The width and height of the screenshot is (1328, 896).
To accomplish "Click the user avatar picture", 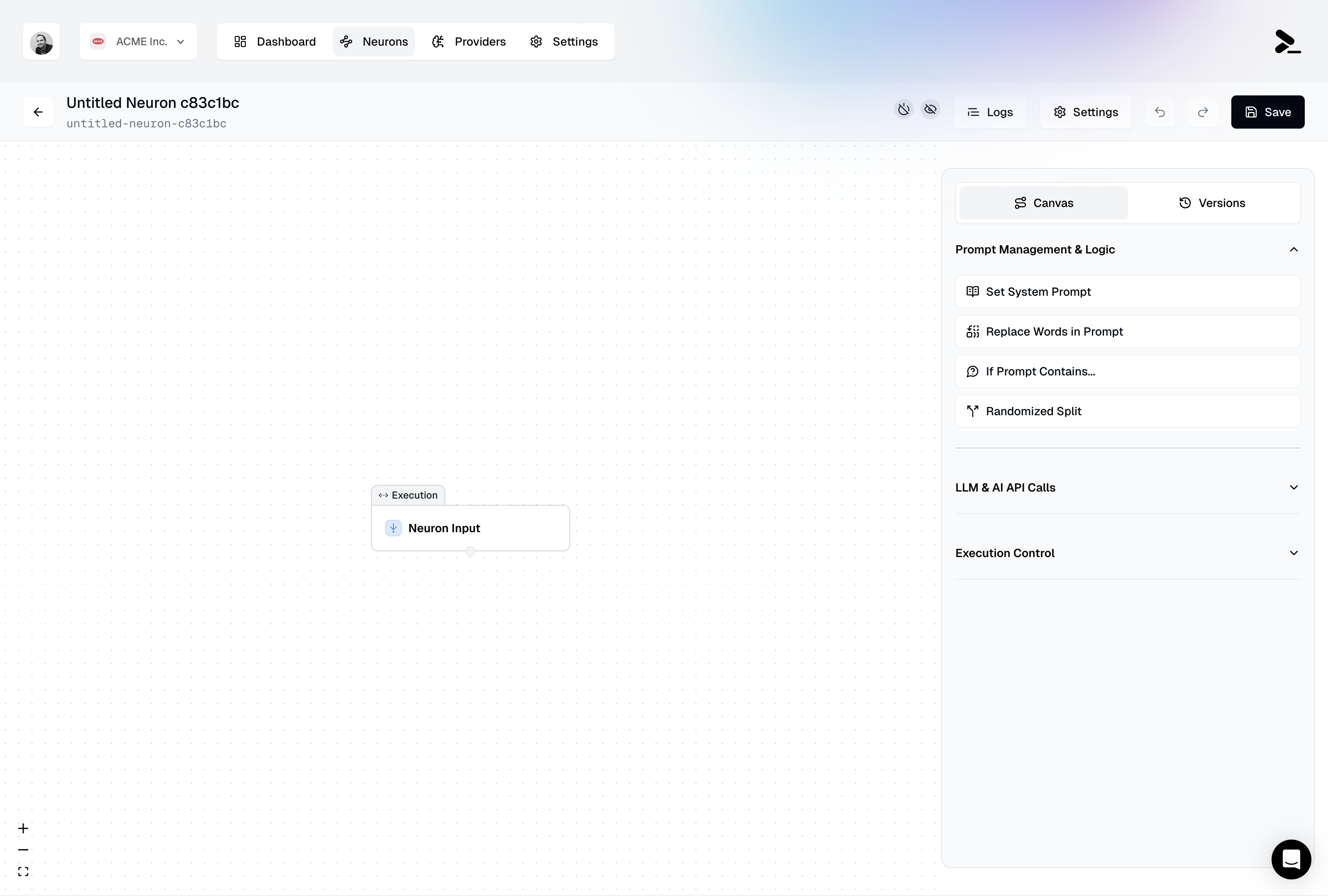I will pyautogui.click(x=41, y=42).
